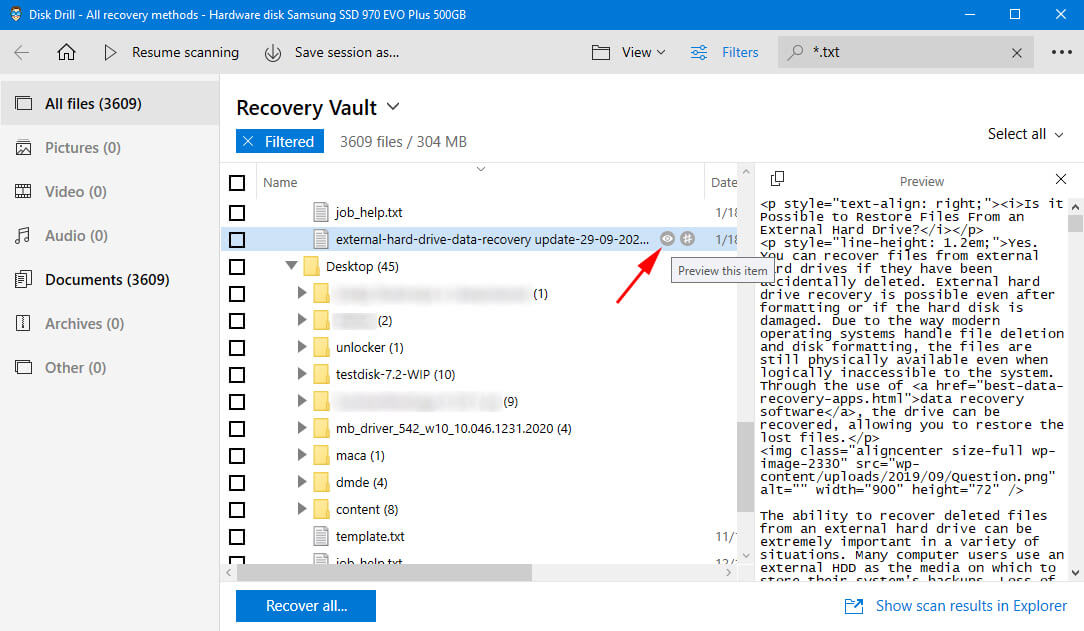Click the Filters label
The height and width of the screenshot is (631, 1084).
(x=740, y=53)
